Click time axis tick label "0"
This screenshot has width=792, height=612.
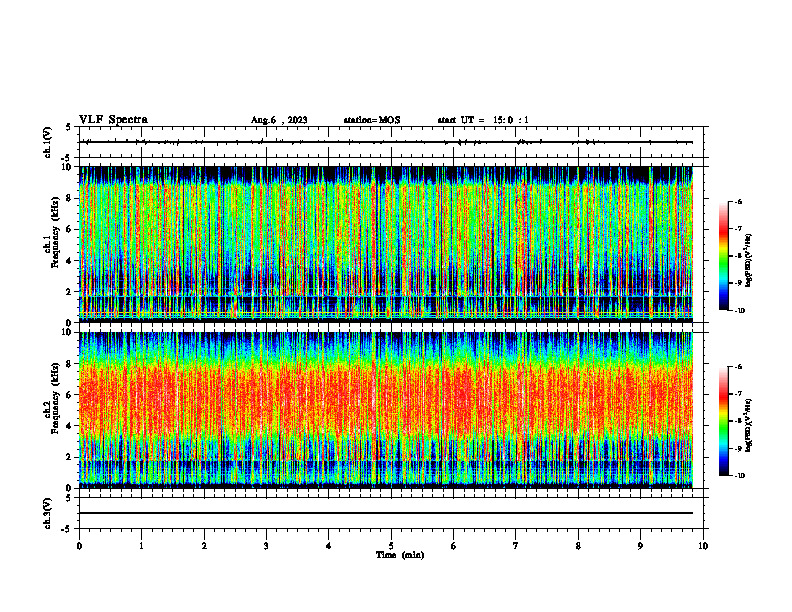pos(79,546)
